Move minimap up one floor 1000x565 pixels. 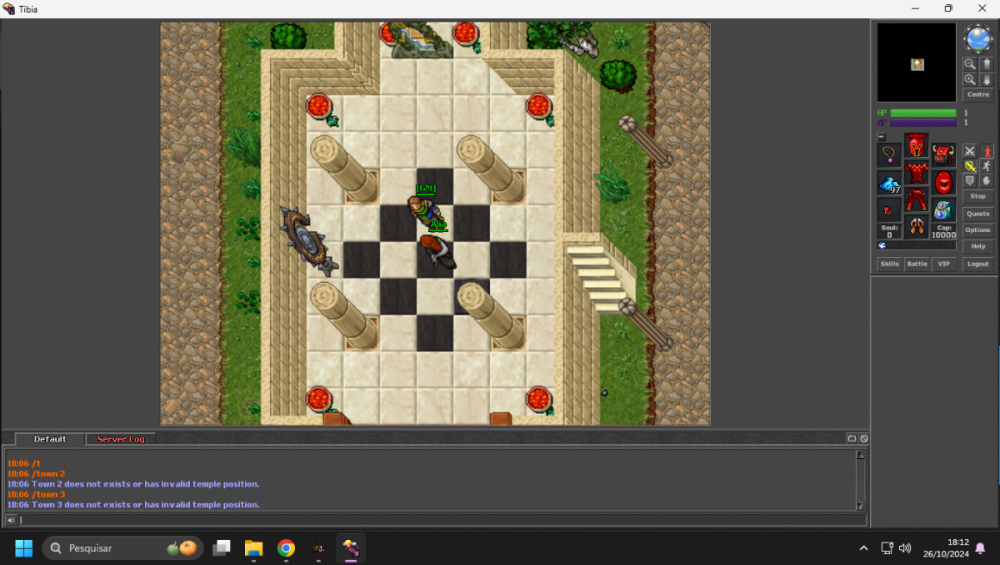tap(986, 63)
